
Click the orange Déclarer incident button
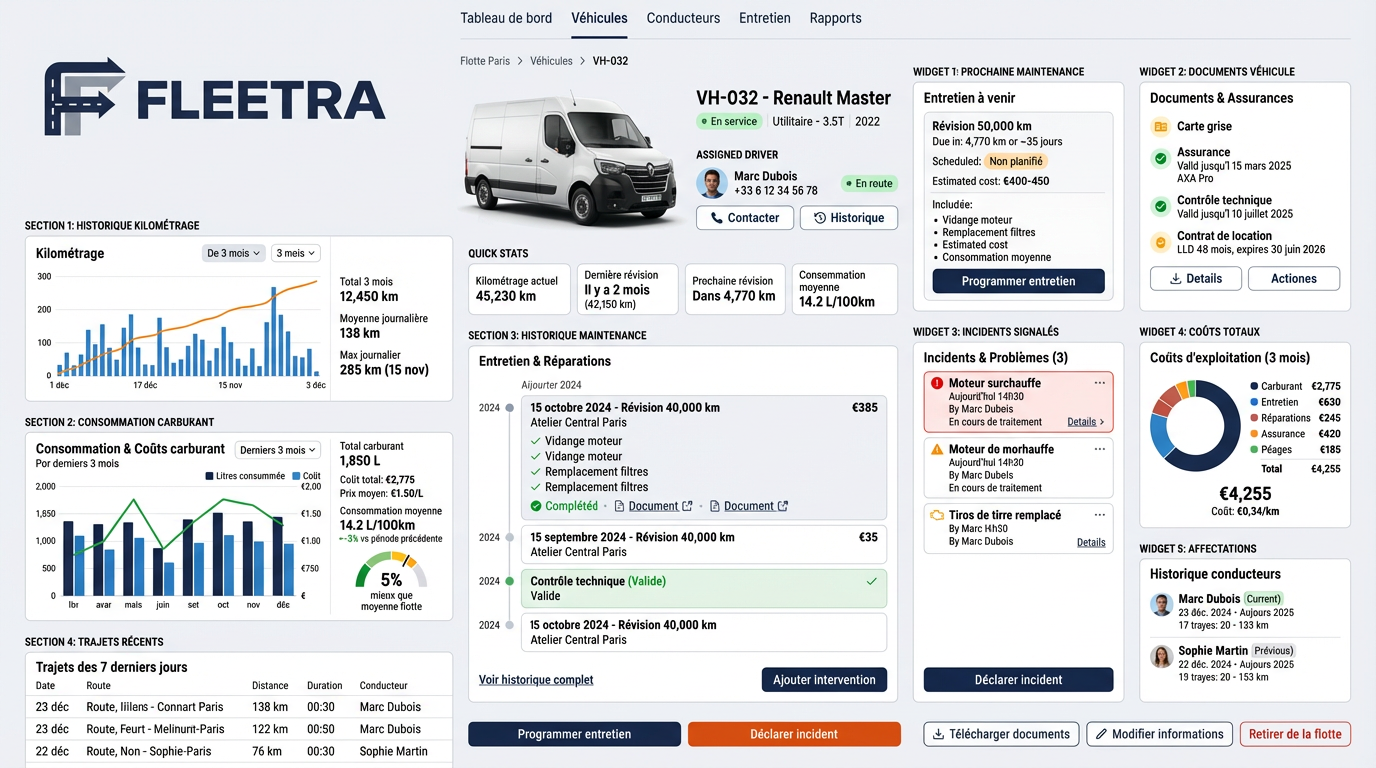pos(794,734)
